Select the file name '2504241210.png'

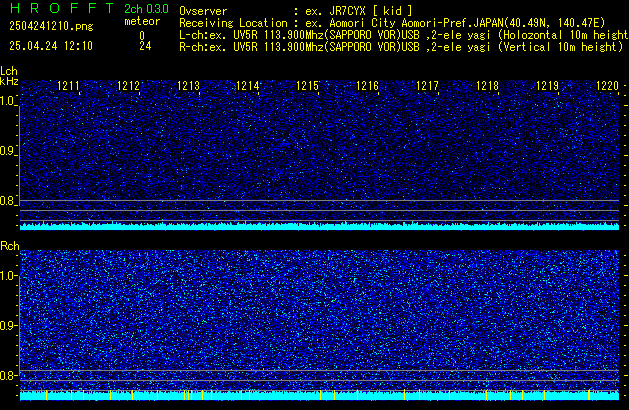(51, 26)
